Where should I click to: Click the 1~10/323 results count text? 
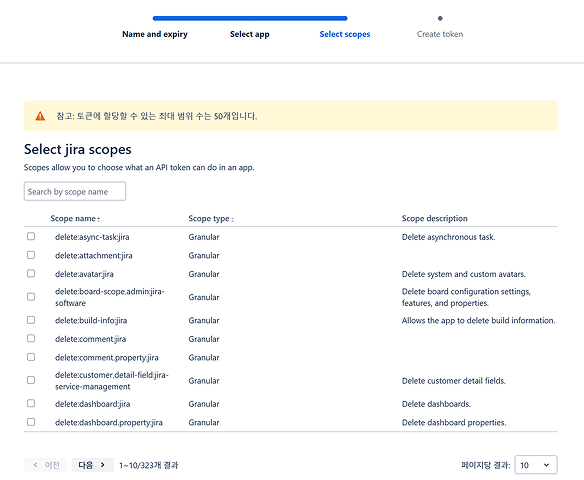click(149, 465)
